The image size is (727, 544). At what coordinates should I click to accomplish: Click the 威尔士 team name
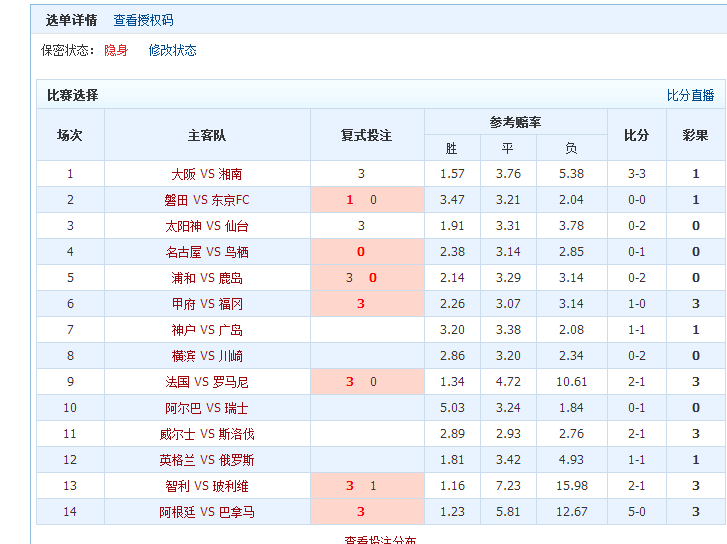pyautogui.click(x=177, y=434)
